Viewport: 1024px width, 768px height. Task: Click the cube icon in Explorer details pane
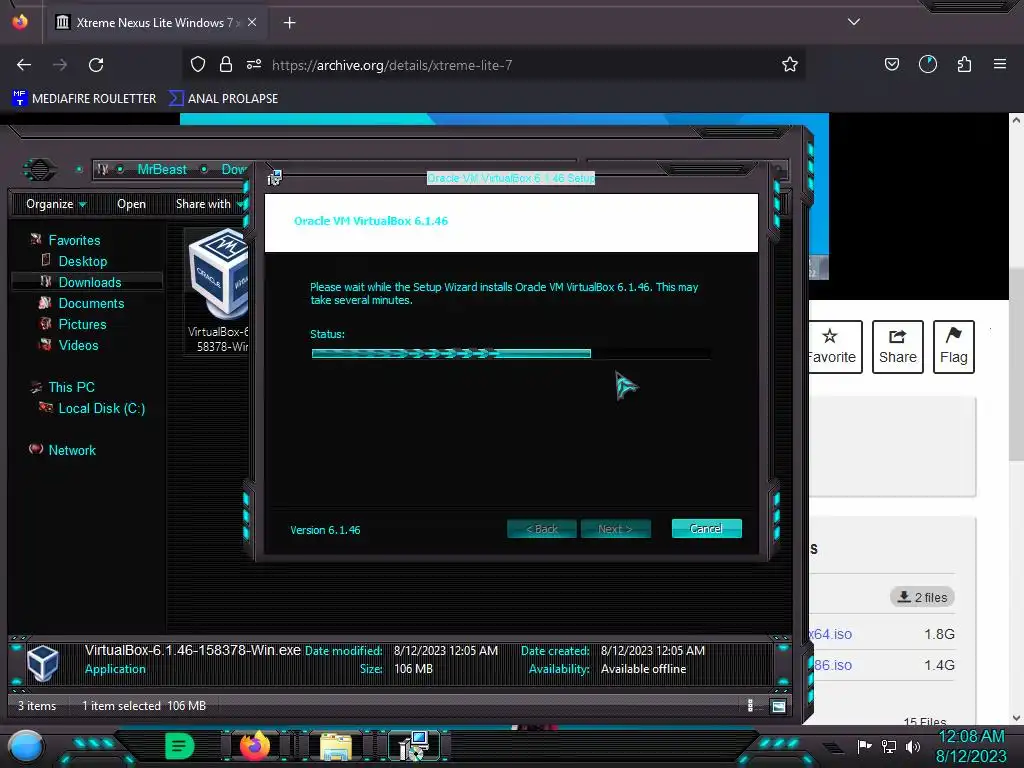point(43,663)
